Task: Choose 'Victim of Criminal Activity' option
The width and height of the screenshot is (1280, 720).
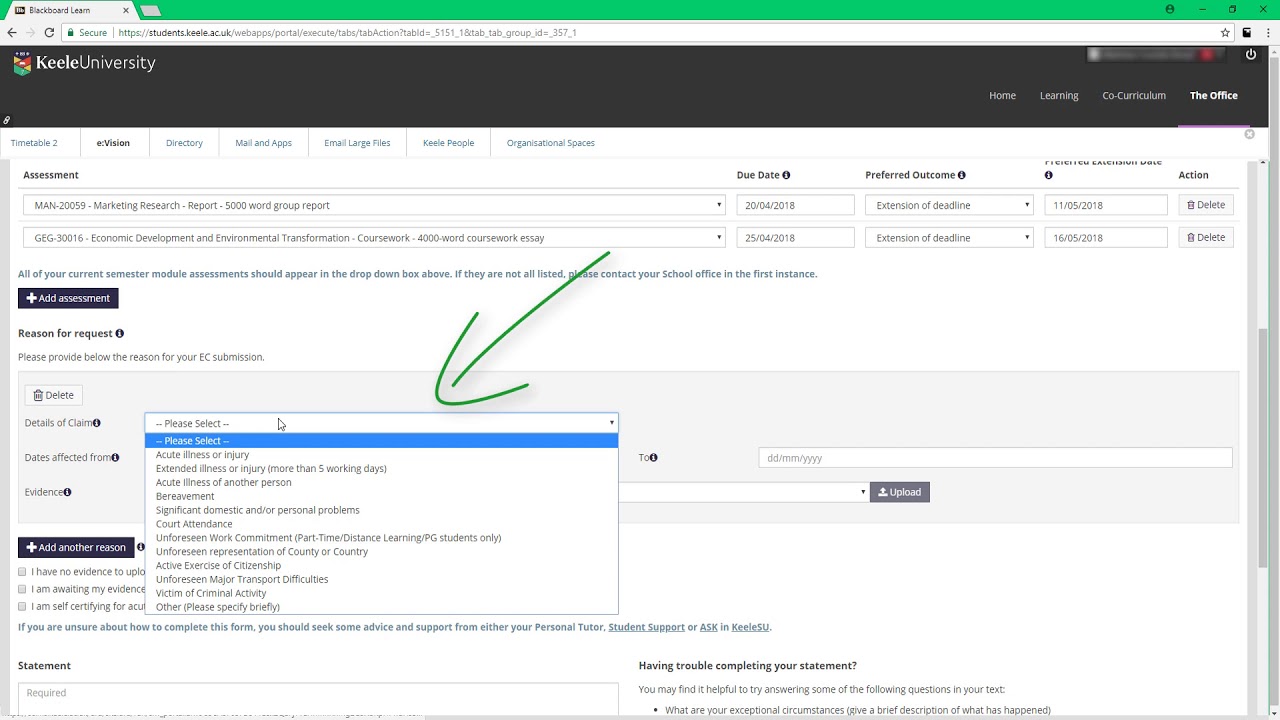Action: (382, 593)
